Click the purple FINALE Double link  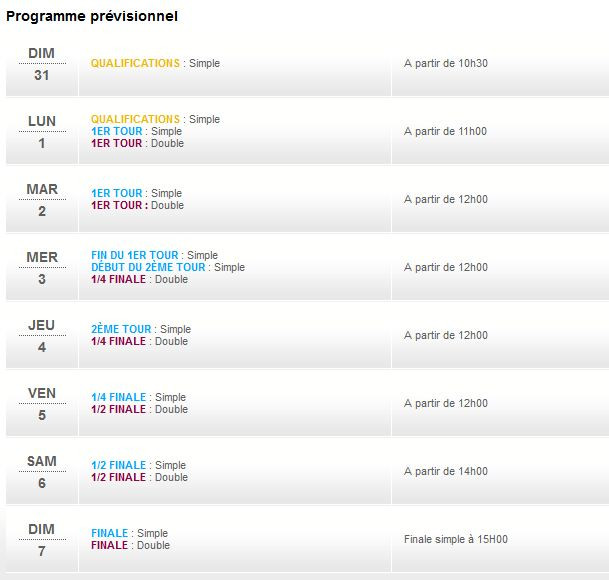(109, 545)
